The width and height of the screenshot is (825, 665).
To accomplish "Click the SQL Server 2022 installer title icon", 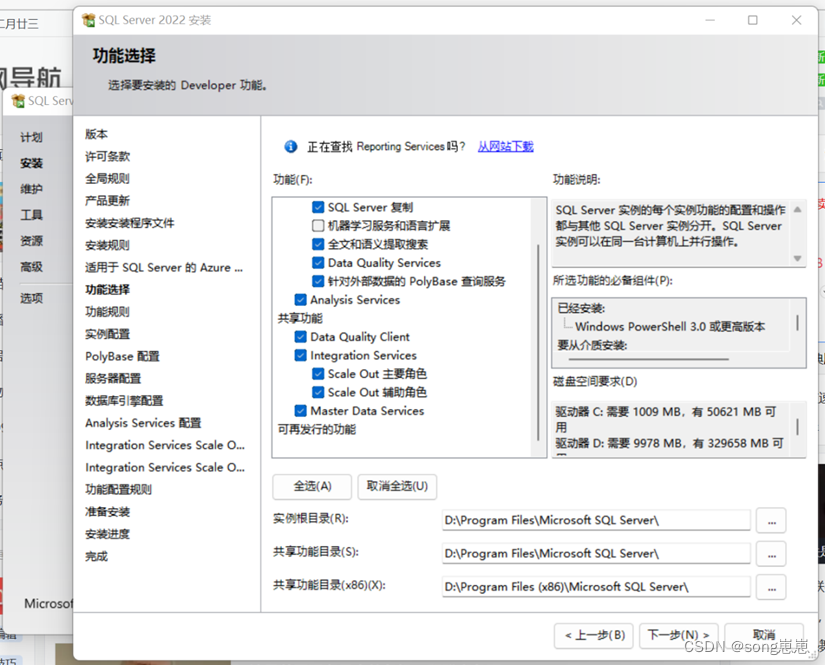I will pyautogui.click(x=88, y=21).
